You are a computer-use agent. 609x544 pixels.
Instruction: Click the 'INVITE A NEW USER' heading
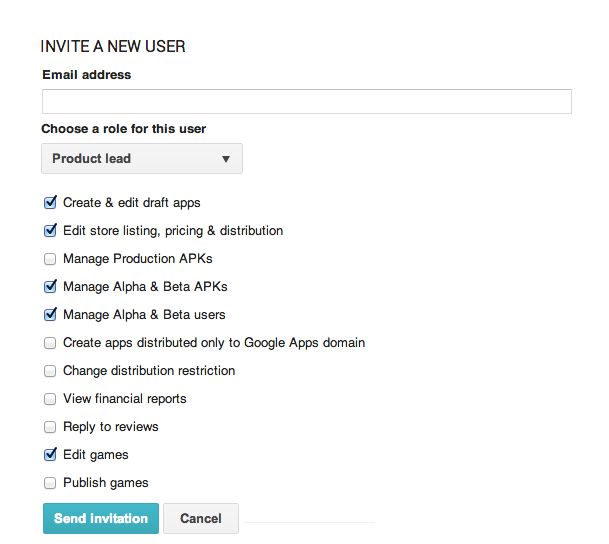pyautogui.click(x=112, y=47)
